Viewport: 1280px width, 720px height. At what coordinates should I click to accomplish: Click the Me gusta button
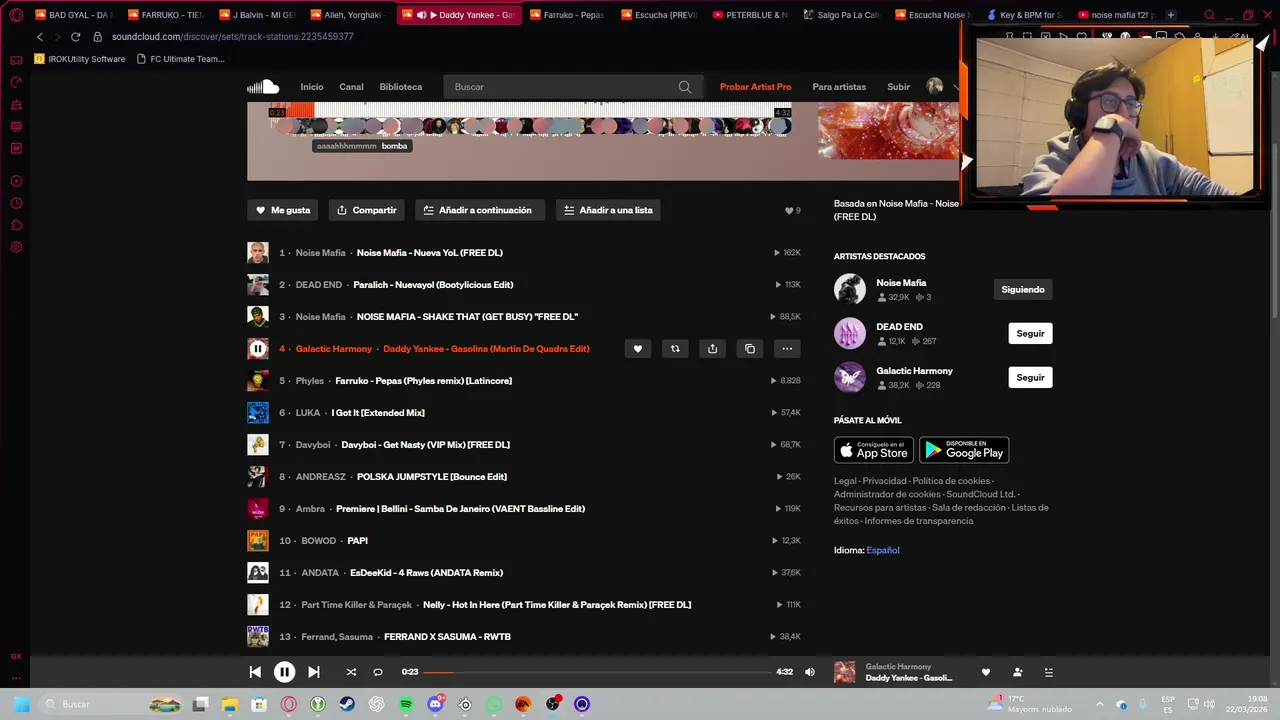coord(283,210)
